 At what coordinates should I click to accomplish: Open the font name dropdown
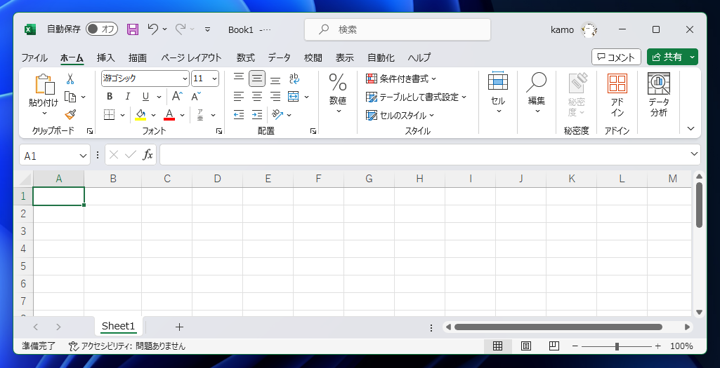(x=185, y=79)
